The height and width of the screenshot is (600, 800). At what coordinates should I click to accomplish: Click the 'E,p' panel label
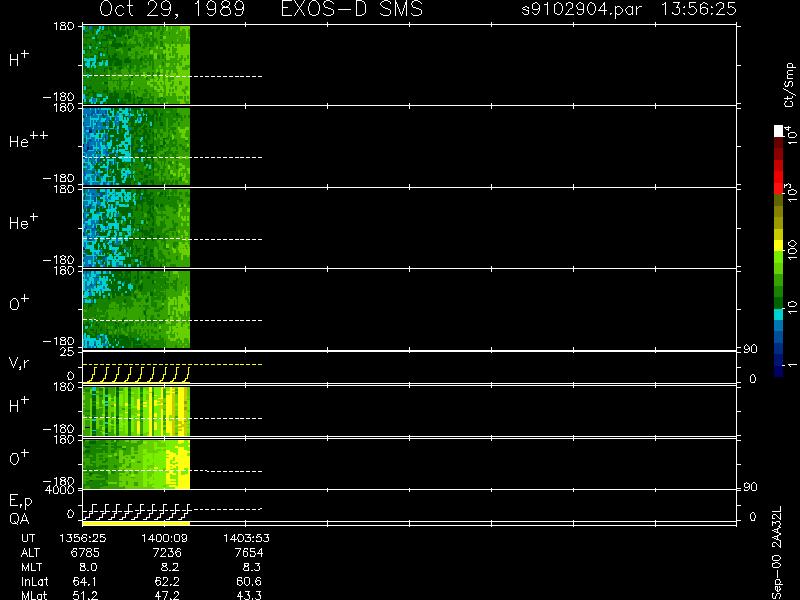click(21, 502)
